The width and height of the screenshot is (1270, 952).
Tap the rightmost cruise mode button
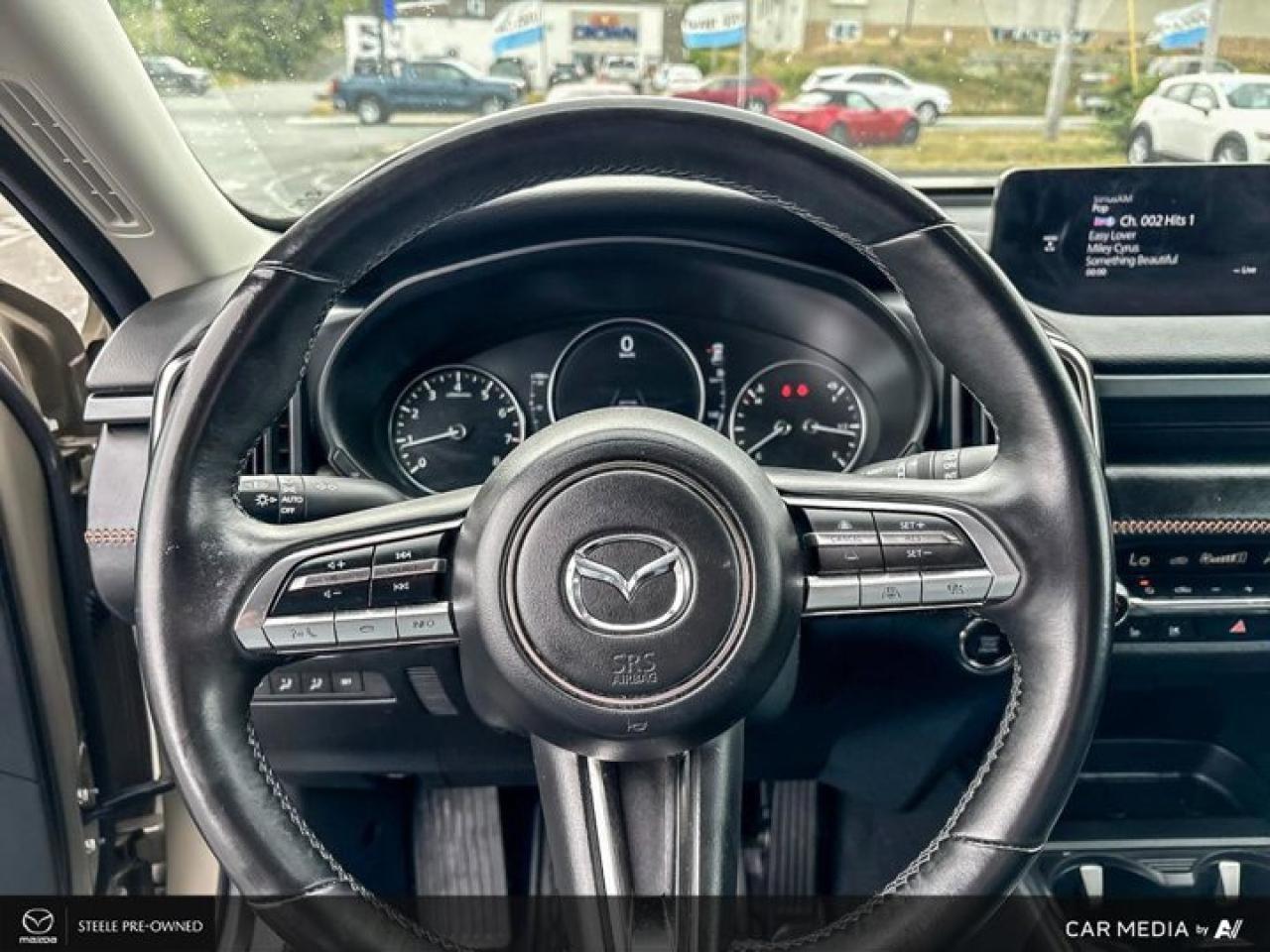(954, 586)
